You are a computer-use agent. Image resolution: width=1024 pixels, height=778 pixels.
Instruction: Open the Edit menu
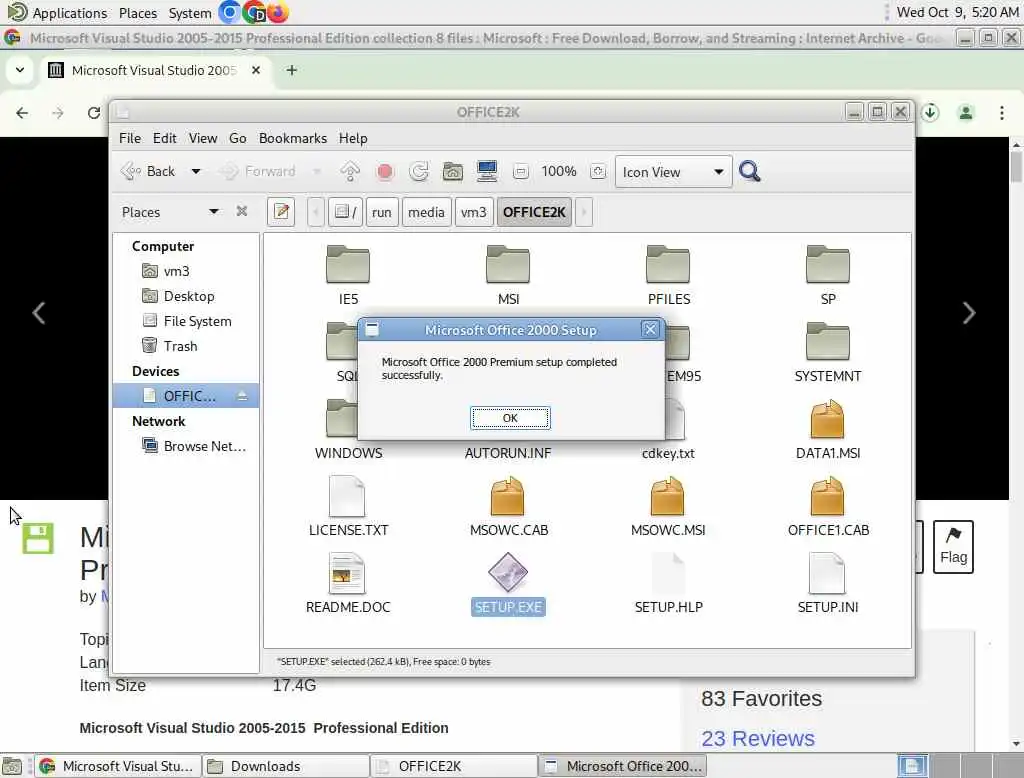tap(165, 138)
